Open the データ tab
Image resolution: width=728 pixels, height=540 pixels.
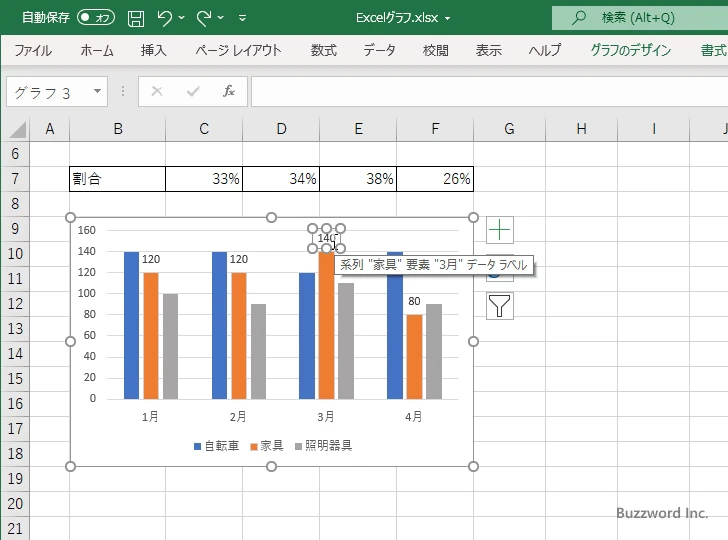[379, 50]
